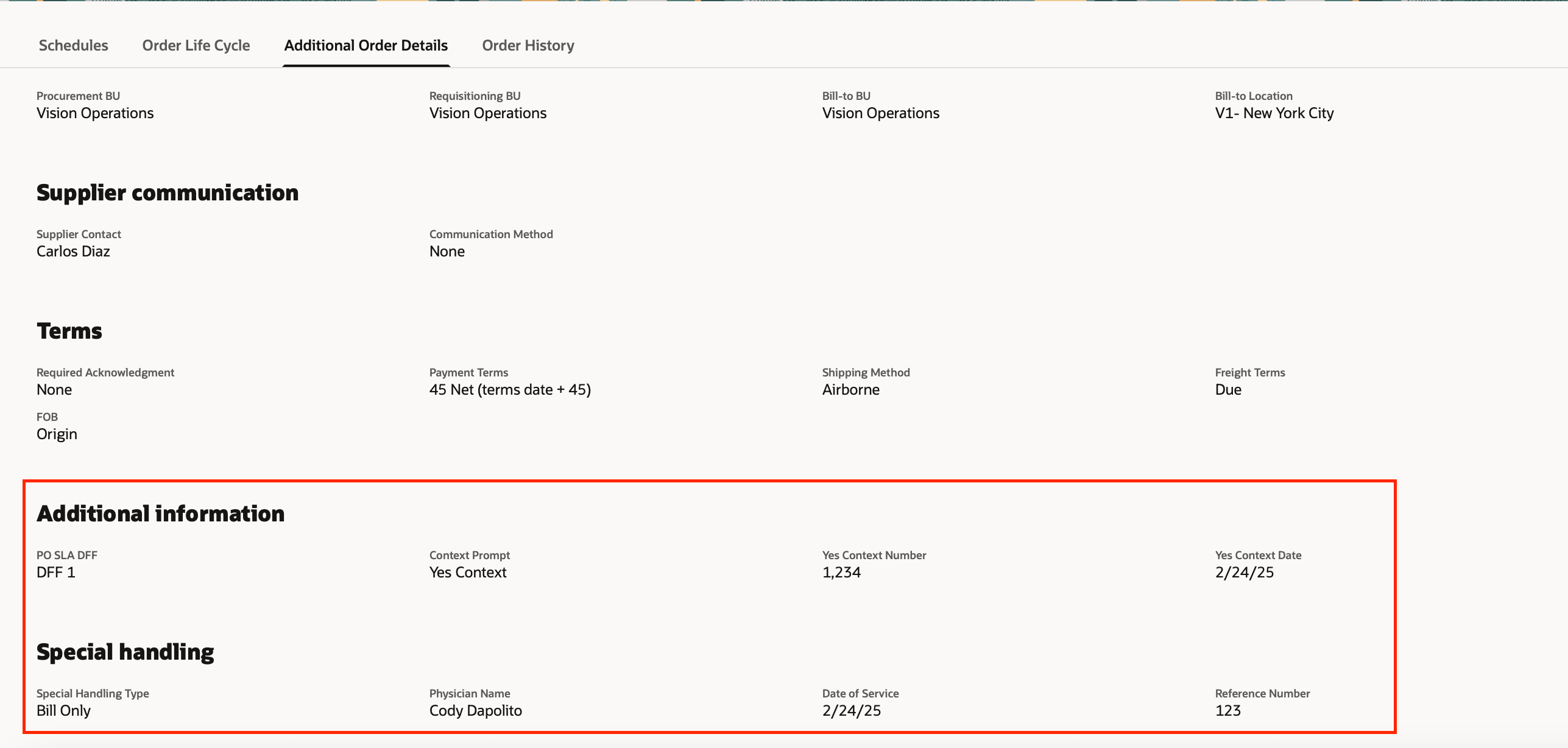
Task: Click the FOB Origin value
Action: pos(57,434)
